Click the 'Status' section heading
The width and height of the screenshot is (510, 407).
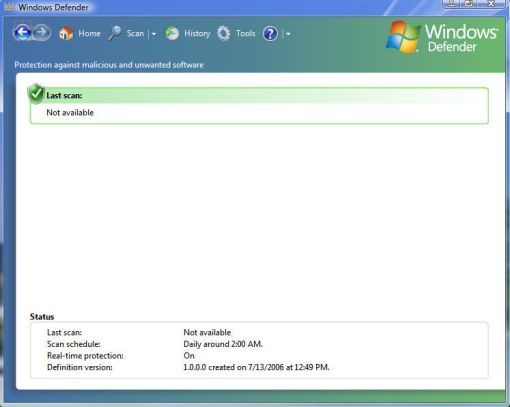click(x=42, y=317)
